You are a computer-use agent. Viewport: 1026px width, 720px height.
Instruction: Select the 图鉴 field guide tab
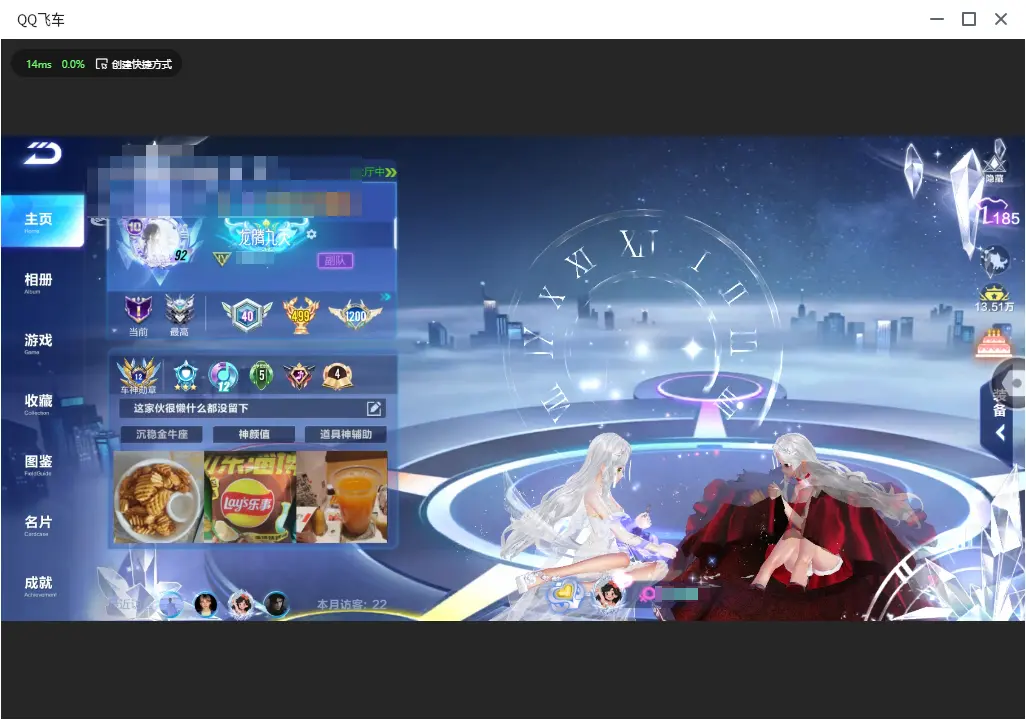point(38,464)
